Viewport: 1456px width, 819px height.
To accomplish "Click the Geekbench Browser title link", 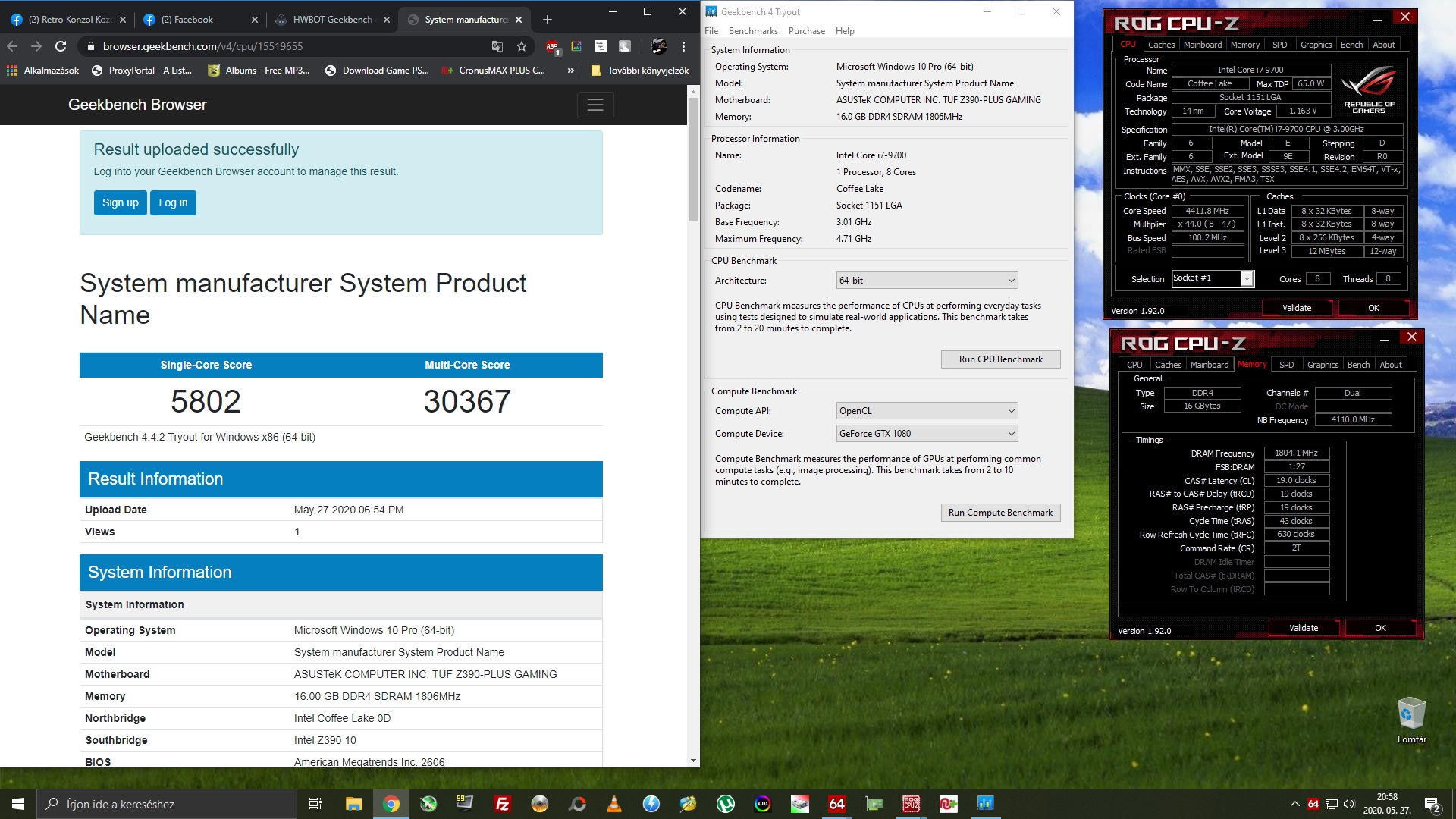I will (x=137, y=105).
